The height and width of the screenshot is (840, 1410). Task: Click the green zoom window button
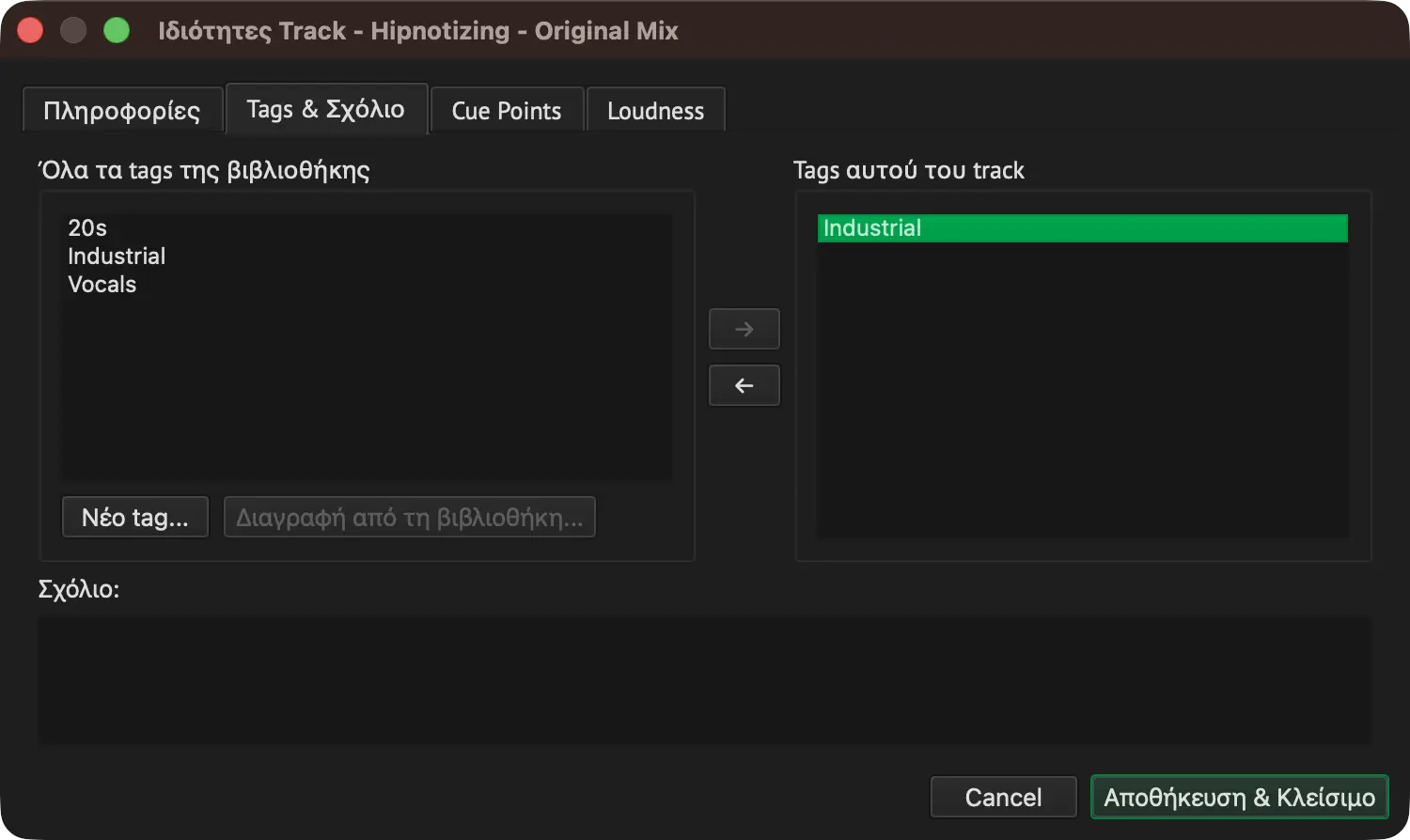117,31
